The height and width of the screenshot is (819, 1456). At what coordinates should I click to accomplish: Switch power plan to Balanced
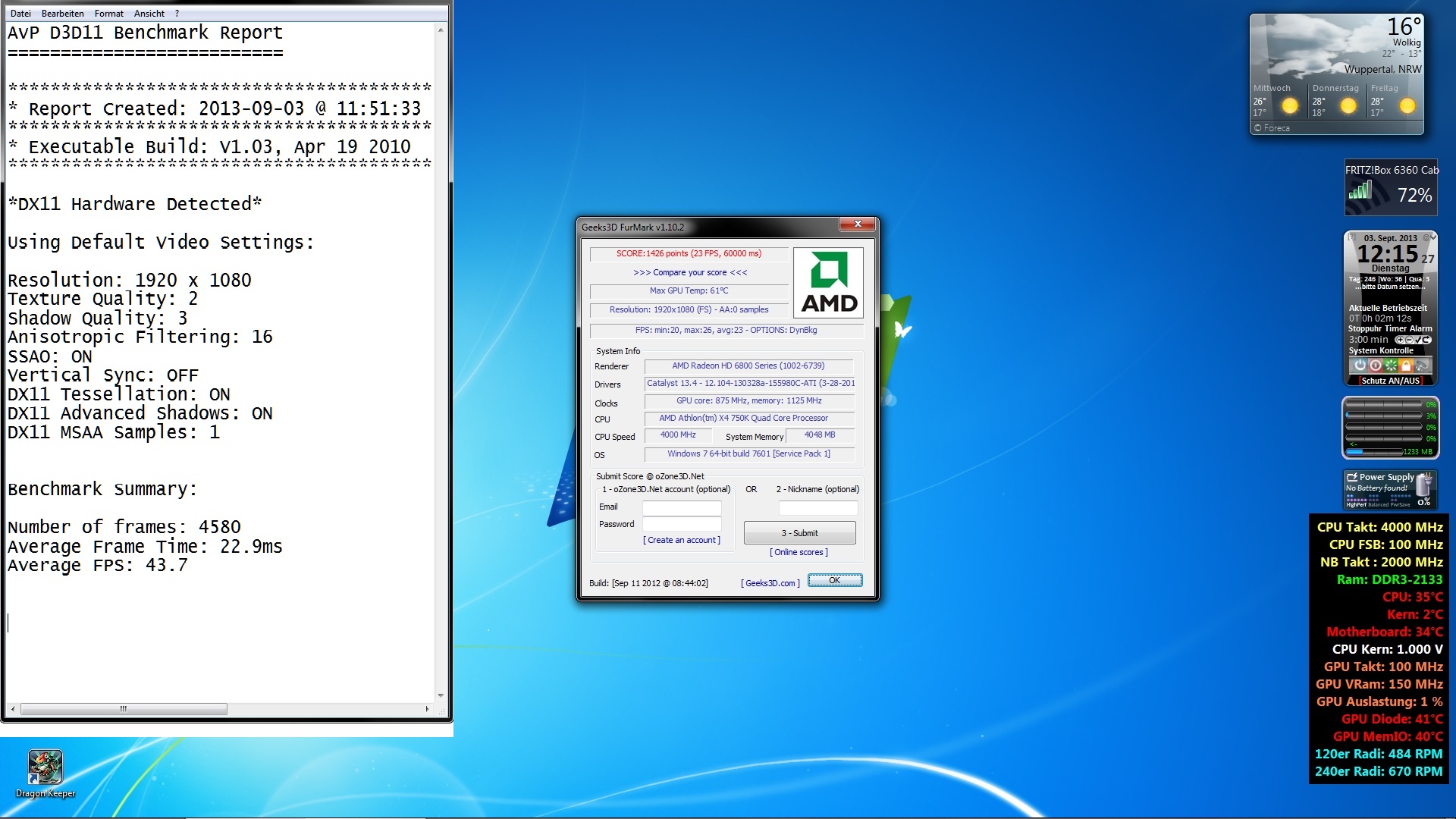(1378, 504)
